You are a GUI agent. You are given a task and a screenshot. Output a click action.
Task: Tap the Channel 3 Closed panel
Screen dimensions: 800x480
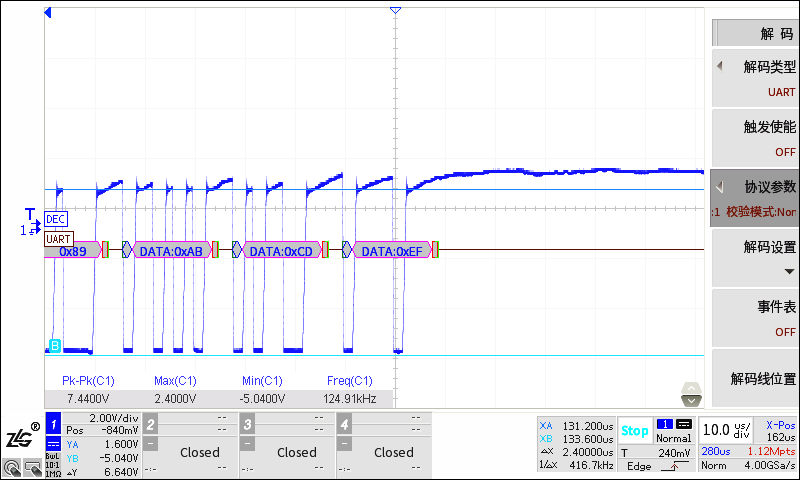287,445
